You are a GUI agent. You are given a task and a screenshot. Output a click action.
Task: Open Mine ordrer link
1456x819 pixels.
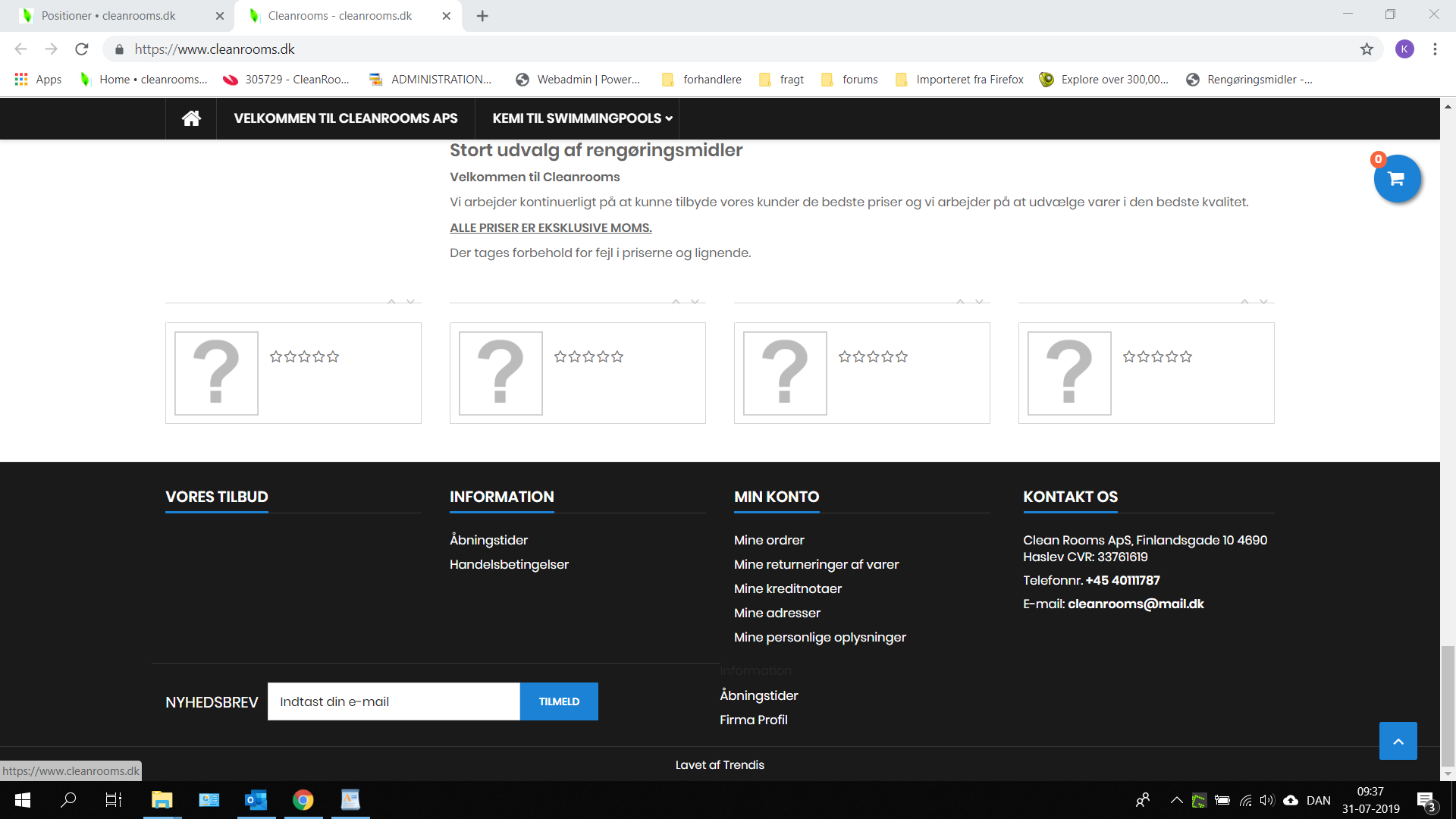pyautogui.click(x=769, y=540)
